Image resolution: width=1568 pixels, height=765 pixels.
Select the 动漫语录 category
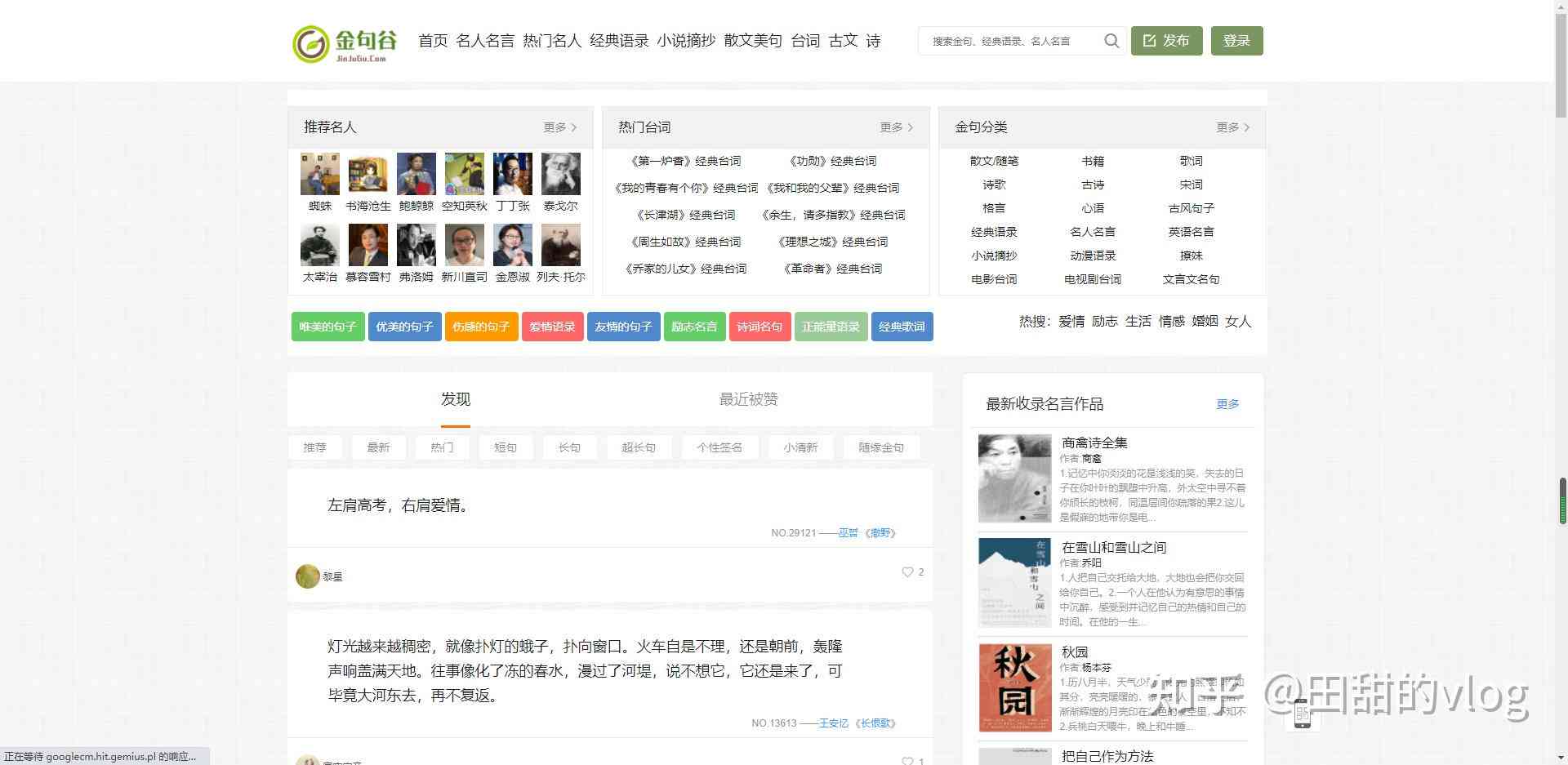click(1093, 256)
